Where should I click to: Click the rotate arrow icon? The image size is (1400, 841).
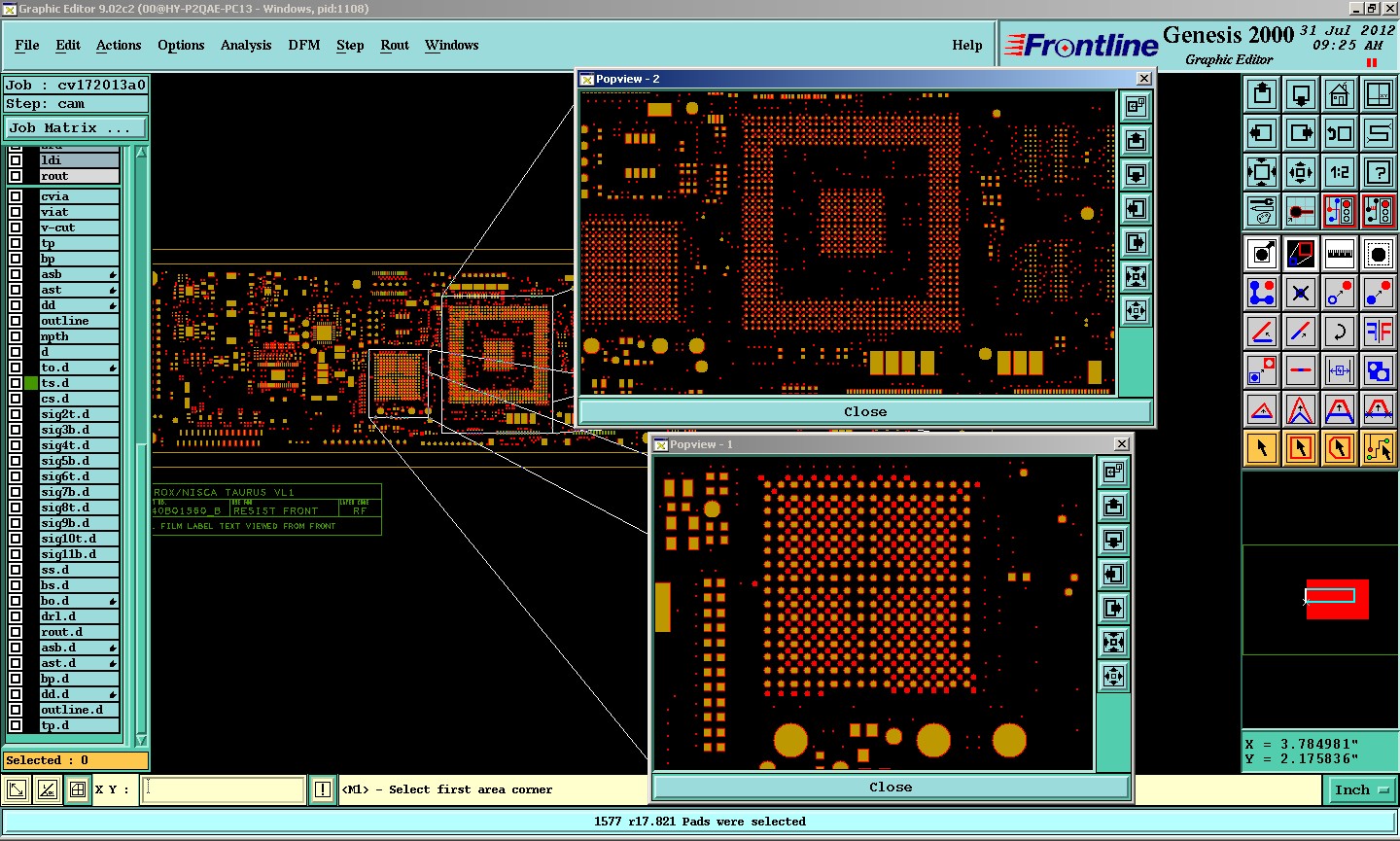1340,332
